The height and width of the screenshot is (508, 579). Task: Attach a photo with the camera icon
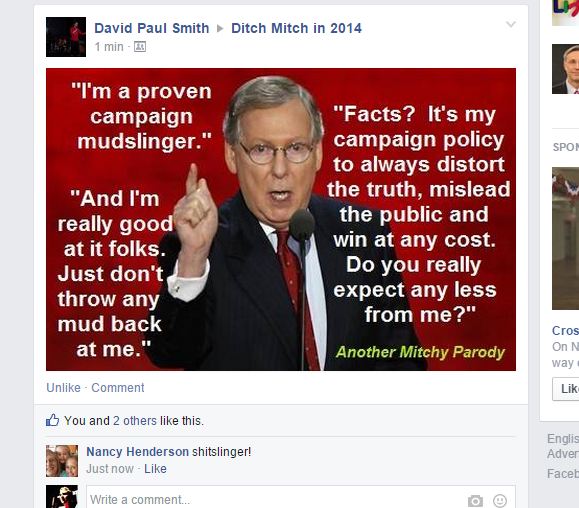coord(475,501)
